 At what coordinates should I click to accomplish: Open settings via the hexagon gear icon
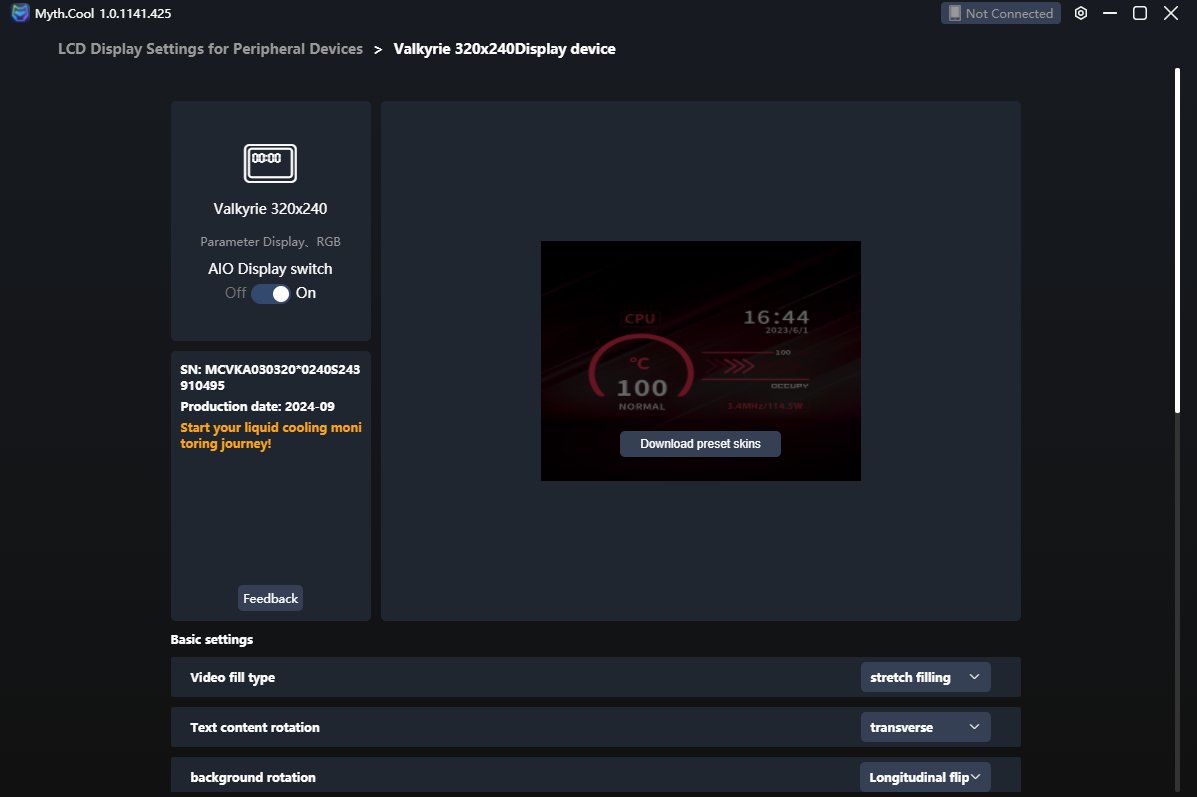click(x=1081, y=13)
